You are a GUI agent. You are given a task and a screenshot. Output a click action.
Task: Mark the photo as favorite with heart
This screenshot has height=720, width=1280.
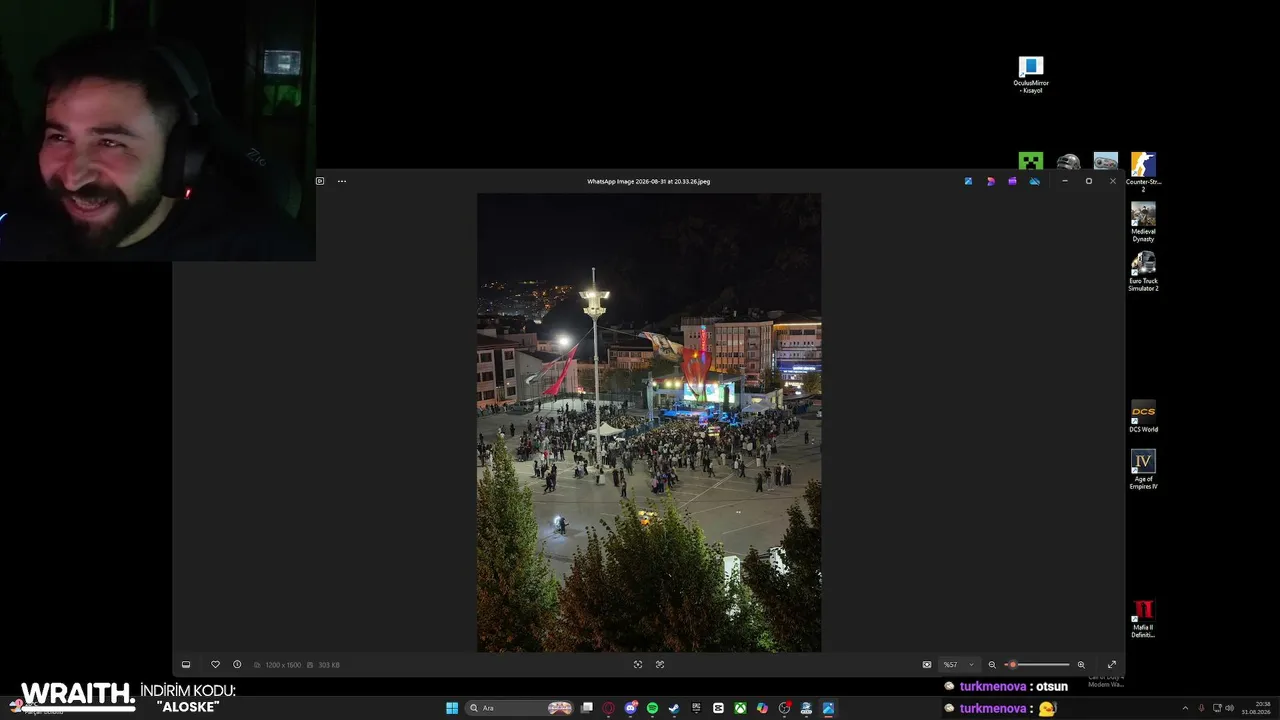215,665
